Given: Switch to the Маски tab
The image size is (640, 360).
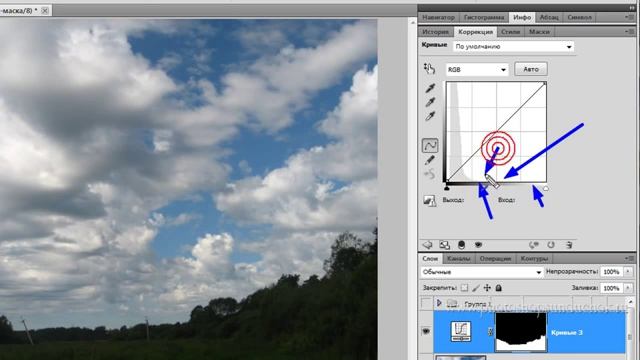Looking at the screenshot, I should click(x=539, y=31).
